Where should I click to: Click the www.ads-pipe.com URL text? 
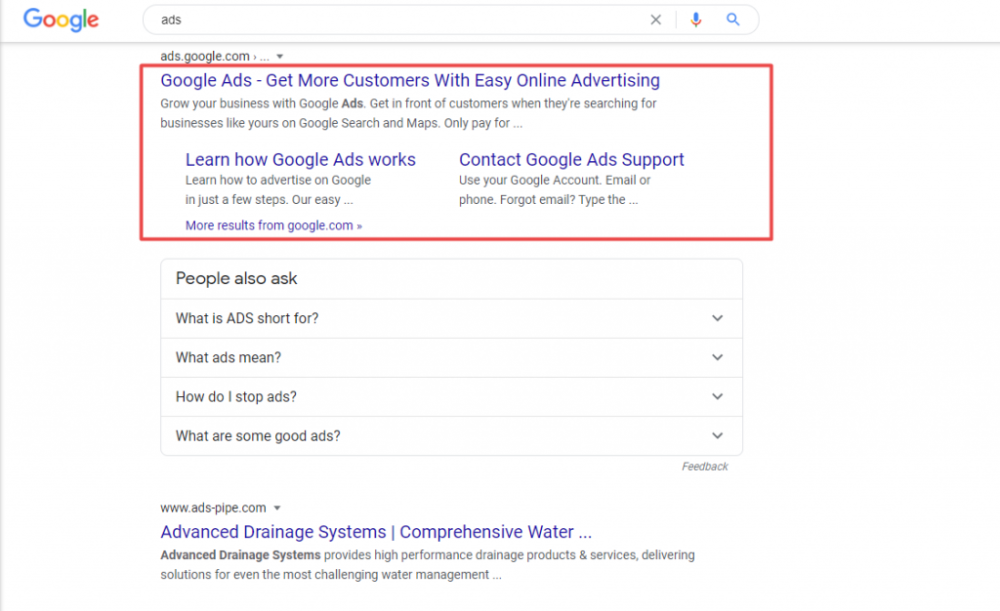click(x=213, y=508)
